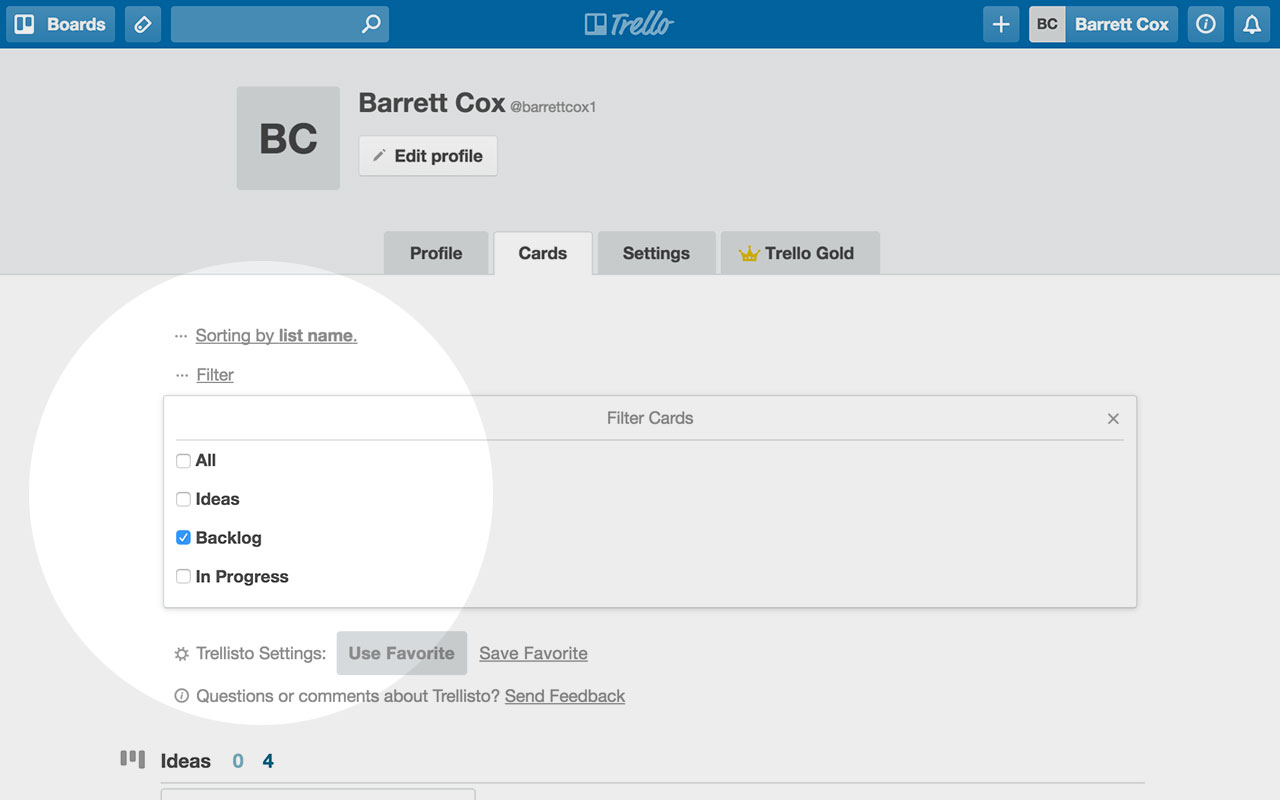This screenshot has height=800, width=1280.
Task: Open the create plus menu
Action: 1001,24
